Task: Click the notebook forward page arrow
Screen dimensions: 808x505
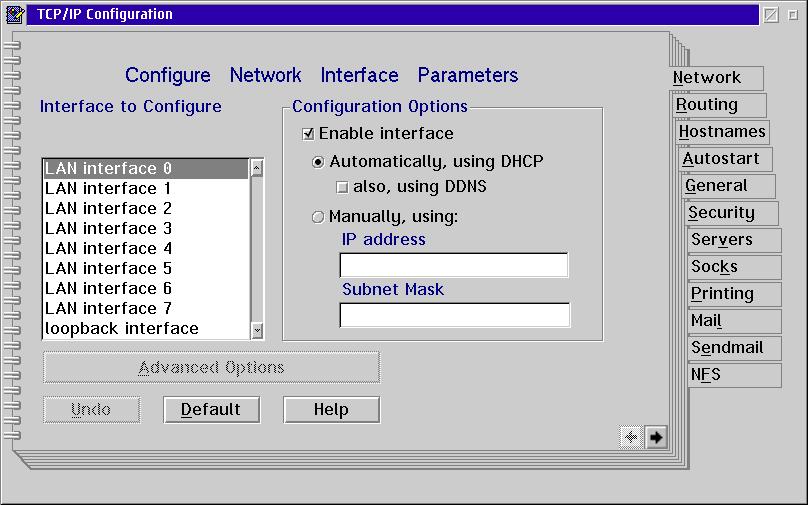Action: click(656, 437)
